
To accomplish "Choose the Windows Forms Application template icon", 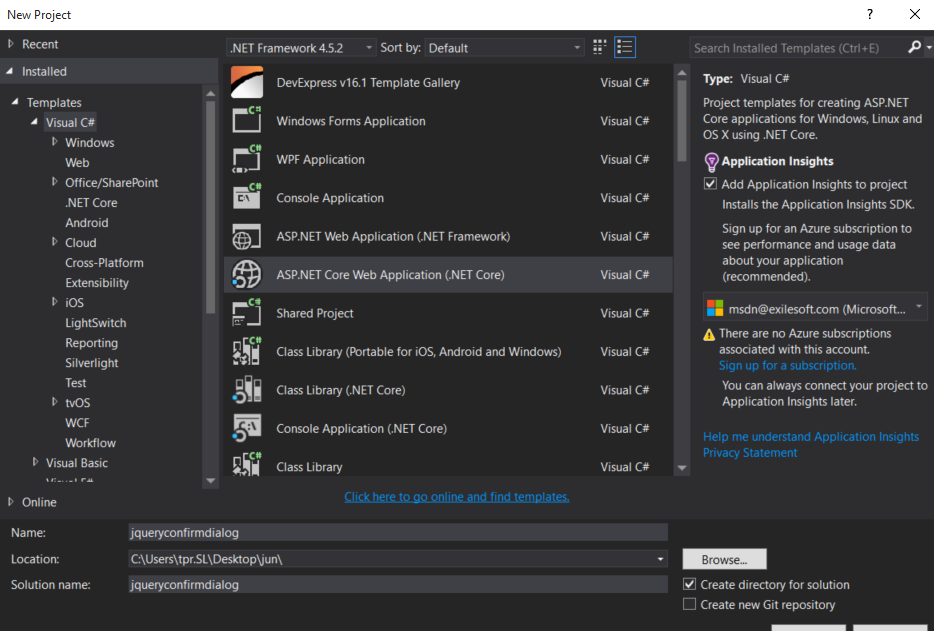I will tap(247, 120).
